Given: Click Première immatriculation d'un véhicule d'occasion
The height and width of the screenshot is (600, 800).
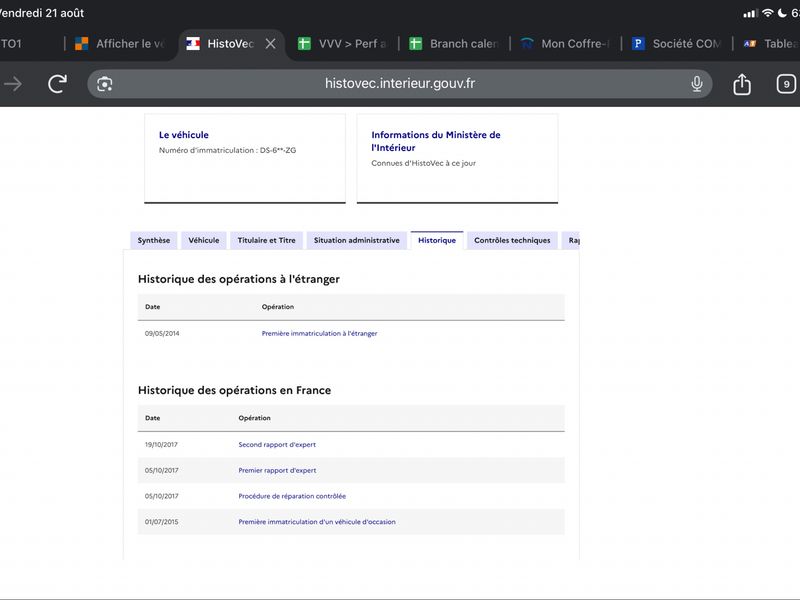Looking at the screenshot, I should (317, 522).
